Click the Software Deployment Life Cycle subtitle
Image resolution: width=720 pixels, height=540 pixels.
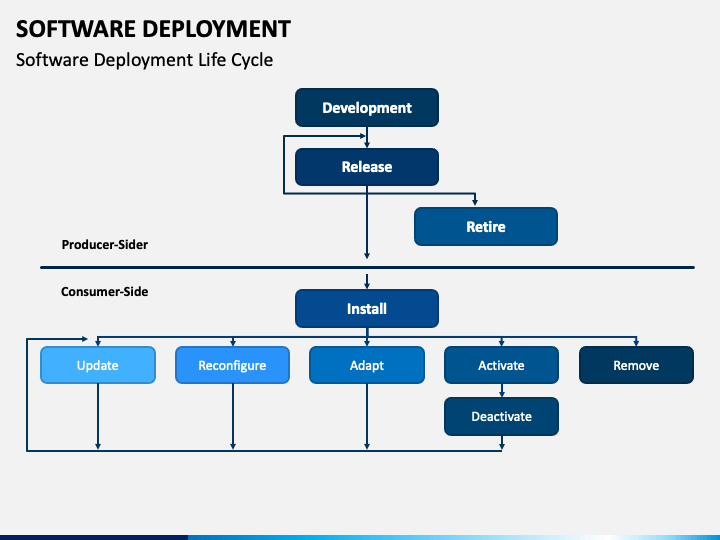(144, 60)
